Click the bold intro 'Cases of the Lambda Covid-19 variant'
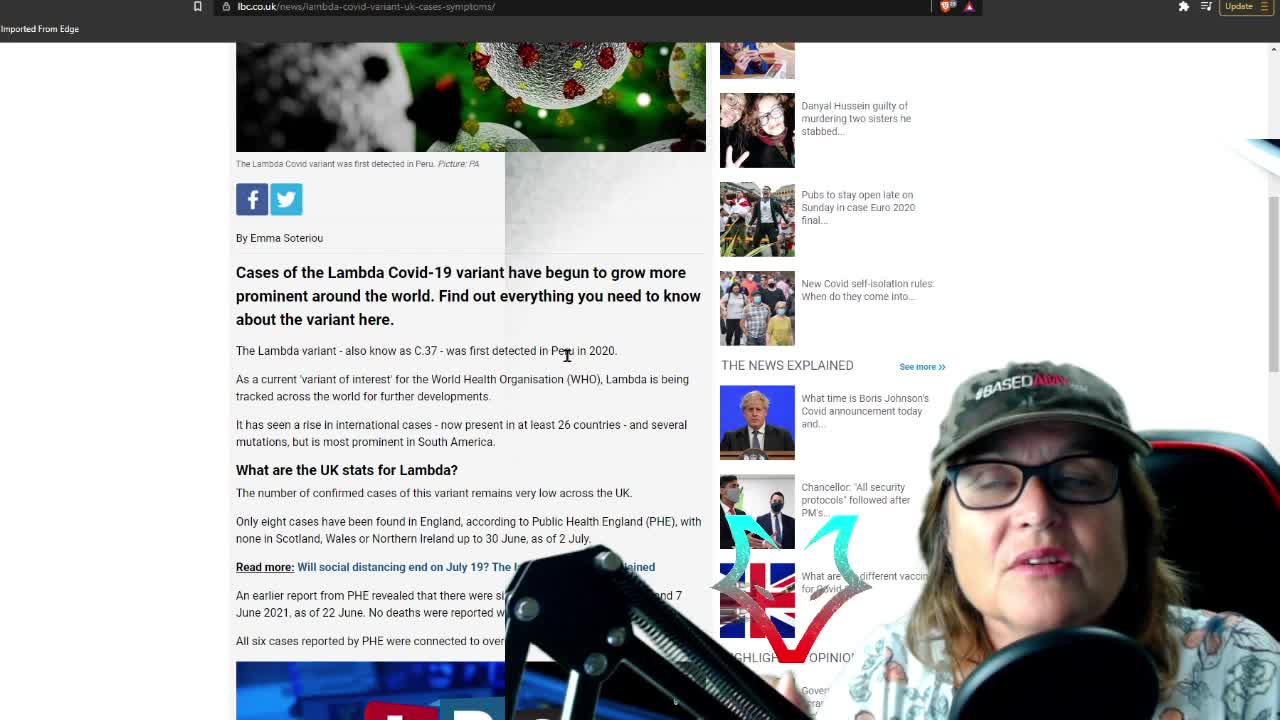The width and height of the screenshot is (1280, 720). pyautogui.click(x=468, y=296)
